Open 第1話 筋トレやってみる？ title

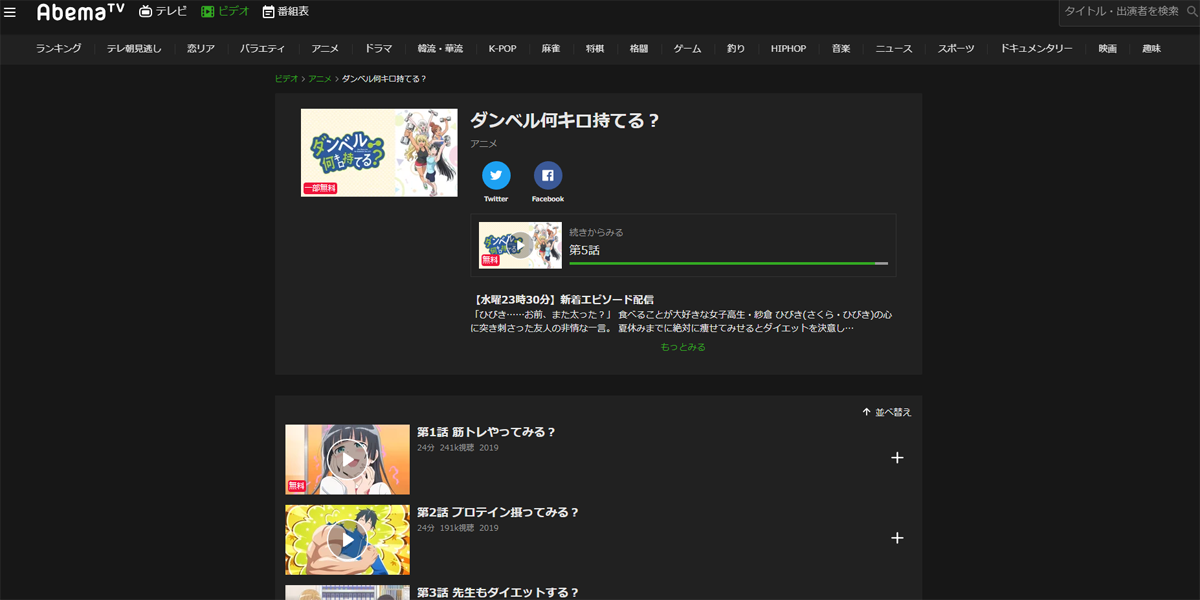[486, 432]
